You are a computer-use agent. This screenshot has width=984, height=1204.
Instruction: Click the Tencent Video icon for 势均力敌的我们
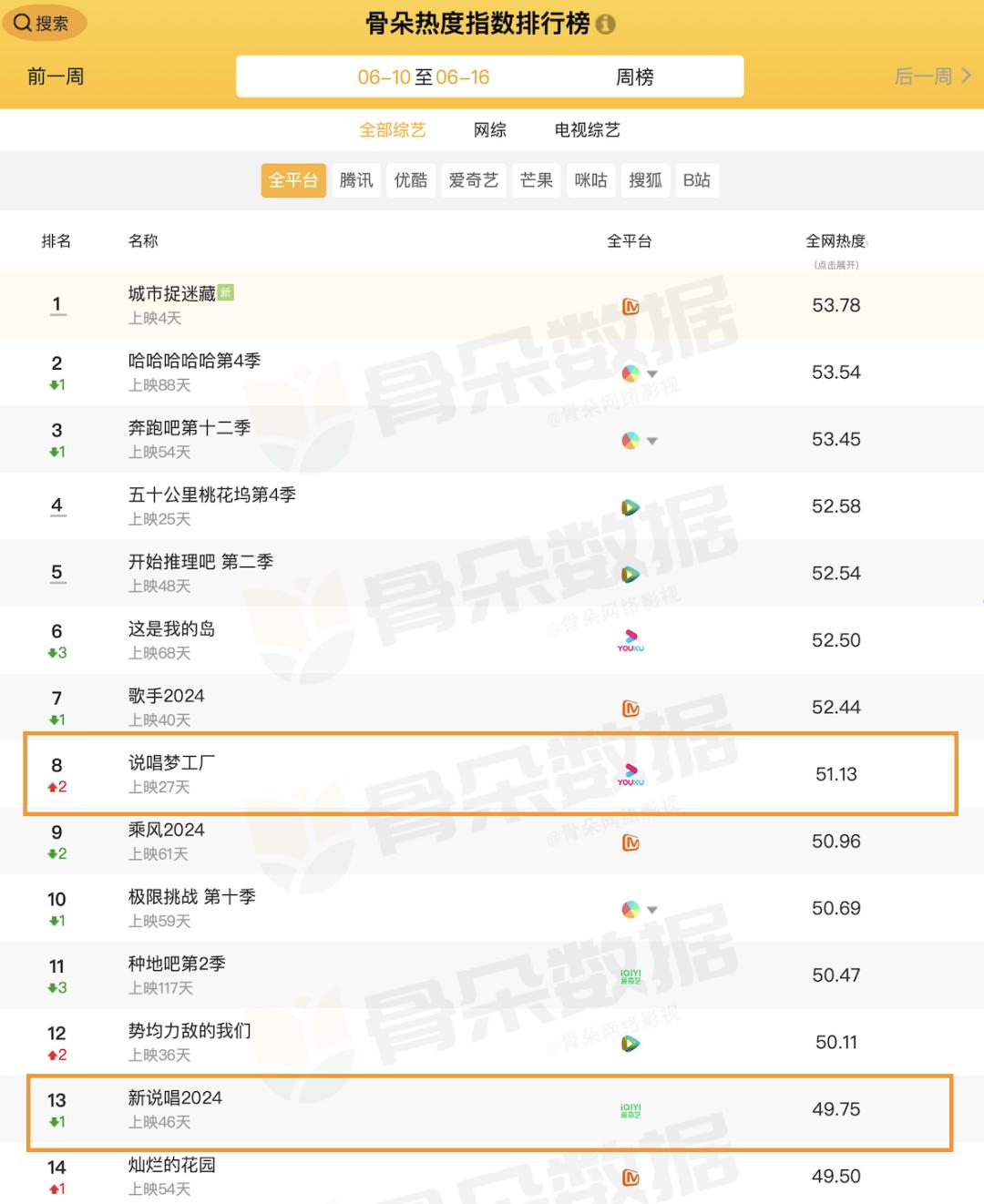pyautogui.click(x=630, y=1043)
